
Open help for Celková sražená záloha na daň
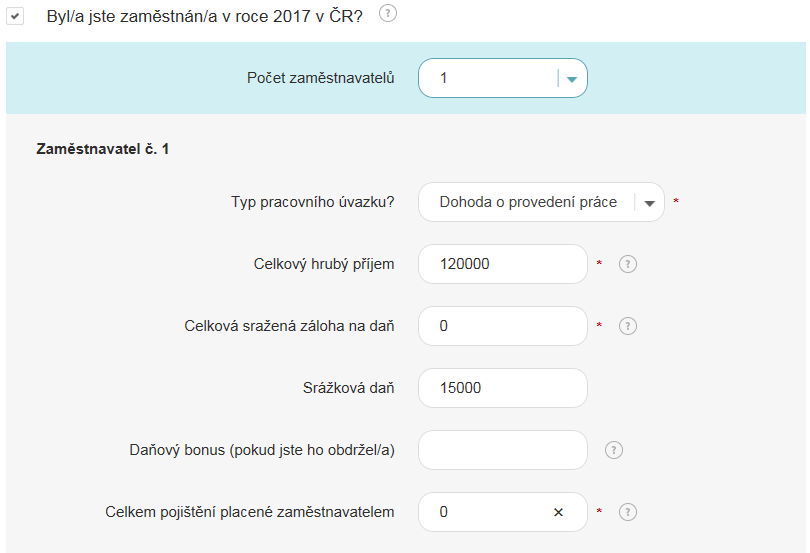[628, 326]
